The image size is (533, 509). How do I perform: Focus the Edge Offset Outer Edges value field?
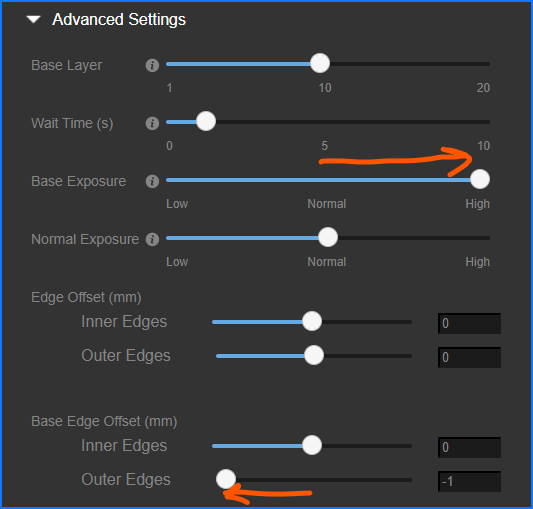coord(469,357)
